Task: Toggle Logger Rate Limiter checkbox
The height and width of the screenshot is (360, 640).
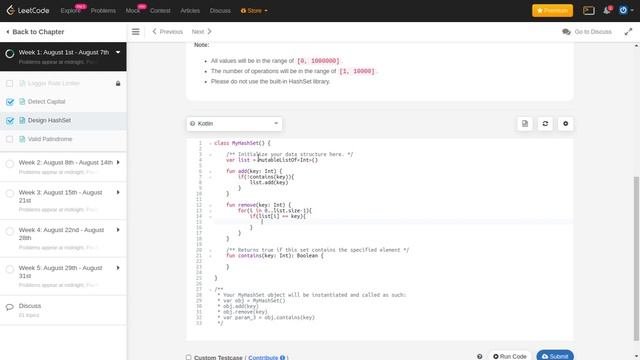Action: pyautogui.click(x=9, y=83)
